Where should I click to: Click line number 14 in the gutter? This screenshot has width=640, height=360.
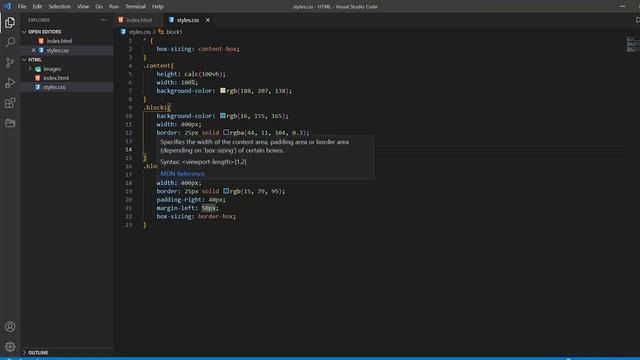click(129, 149)
